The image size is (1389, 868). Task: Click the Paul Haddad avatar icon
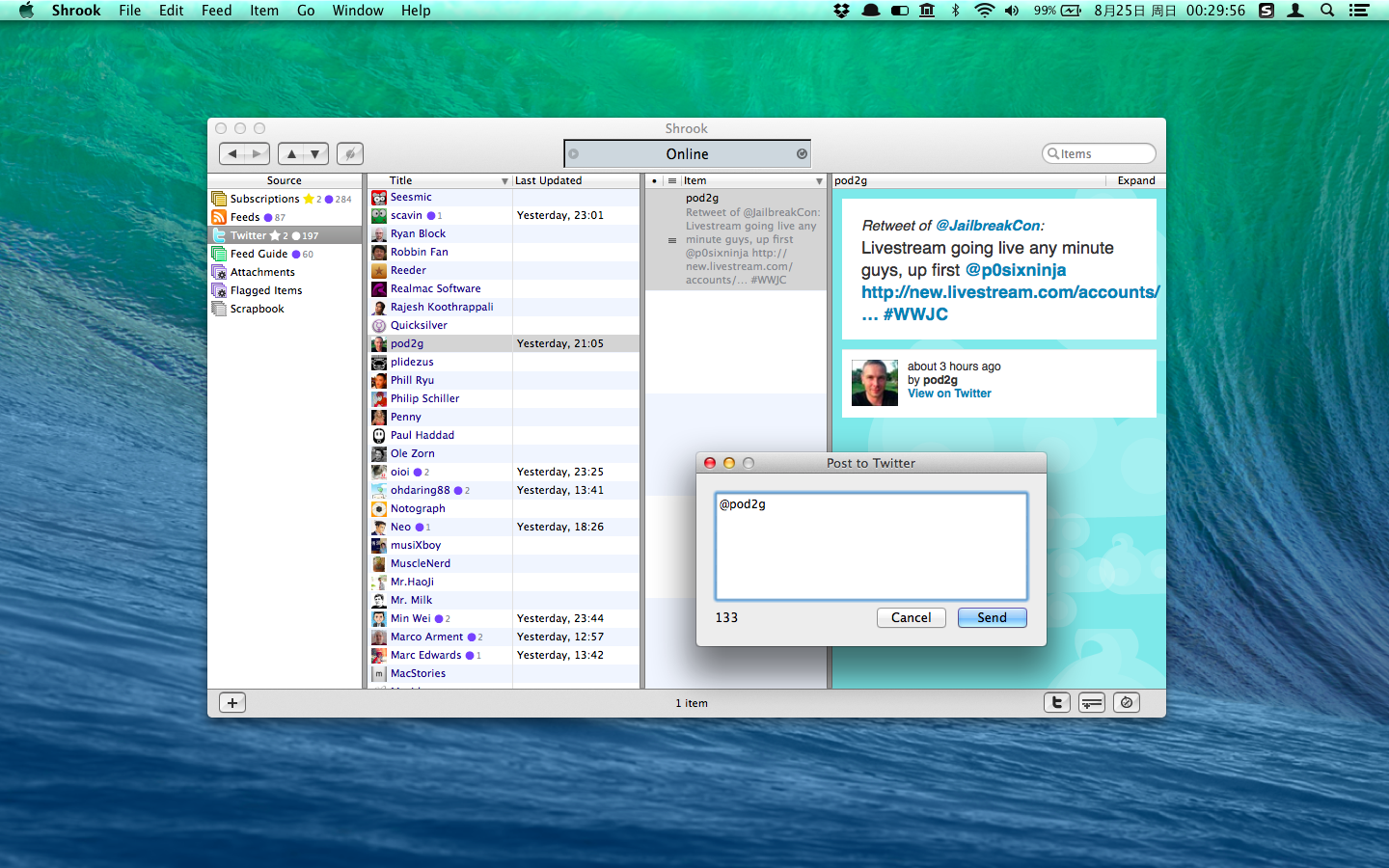379,436
